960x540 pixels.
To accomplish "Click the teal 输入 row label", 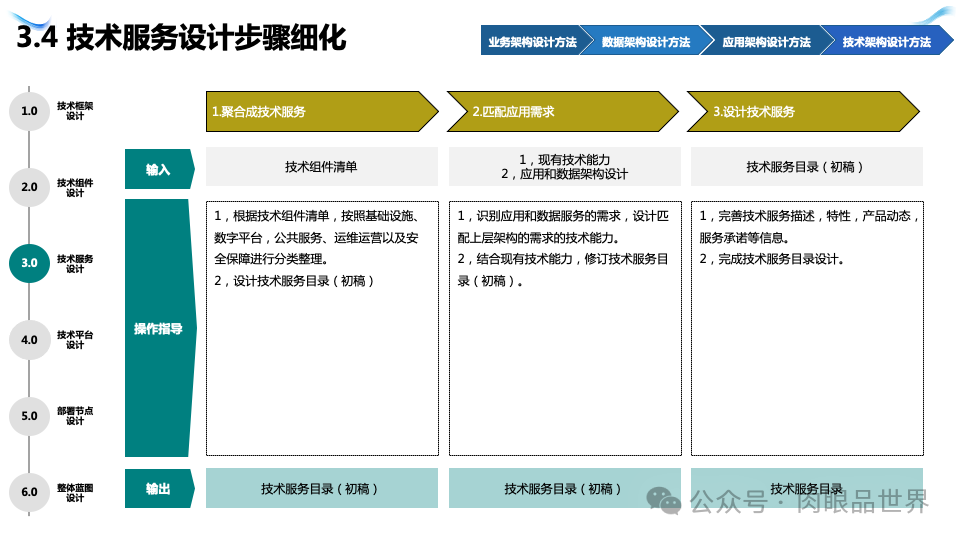I will tap(159, 169).
